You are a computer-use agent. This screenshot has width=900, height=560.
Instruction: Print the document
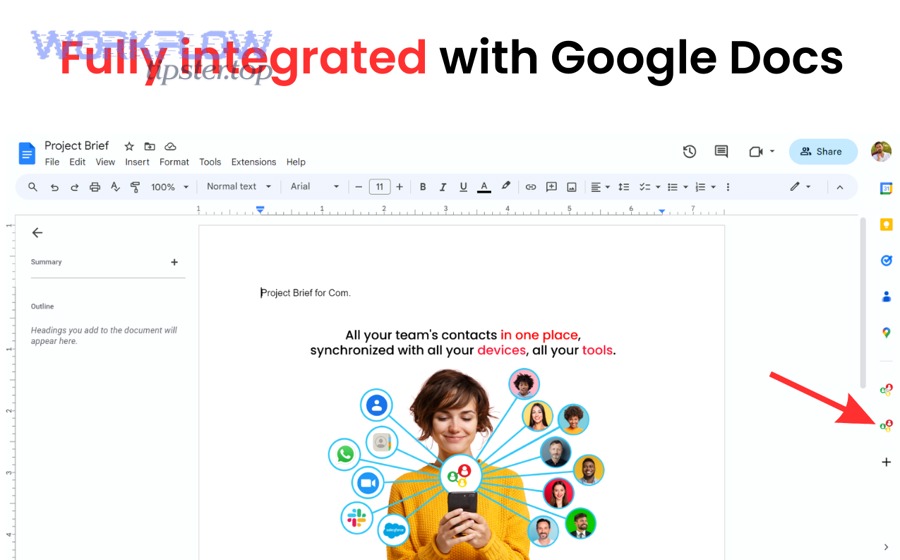click(95, 187)
